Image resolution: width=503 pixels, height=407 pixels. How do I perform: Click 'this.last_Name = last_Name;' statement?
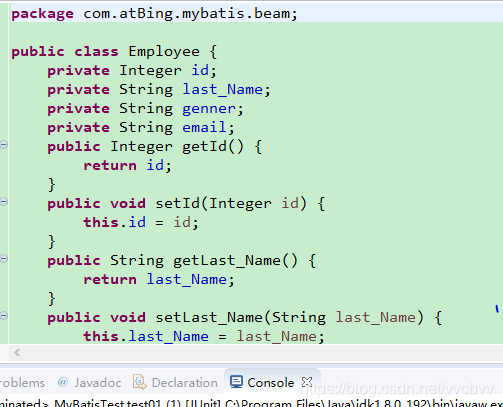click(204, 337)
